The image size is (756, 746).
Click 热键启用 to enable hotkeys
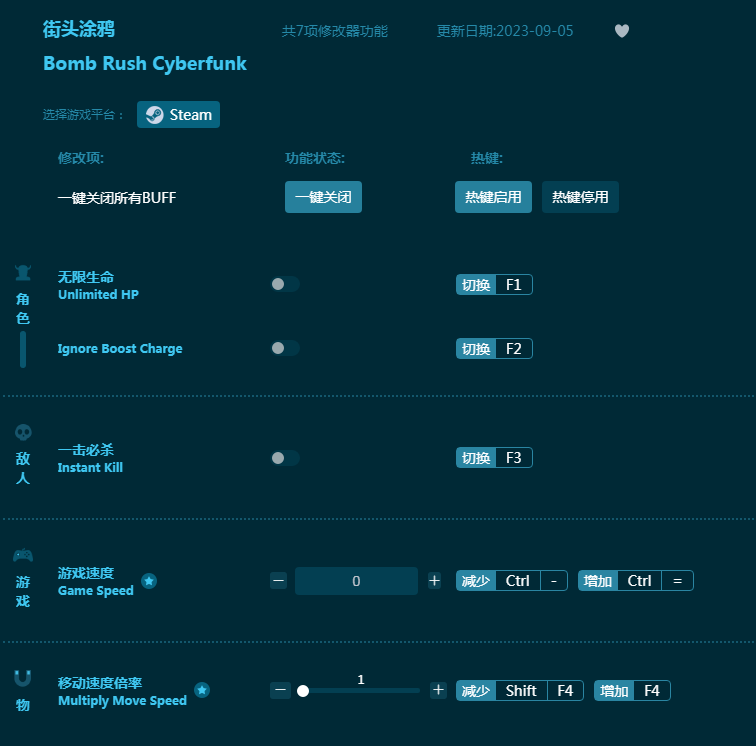click(493, 197)
